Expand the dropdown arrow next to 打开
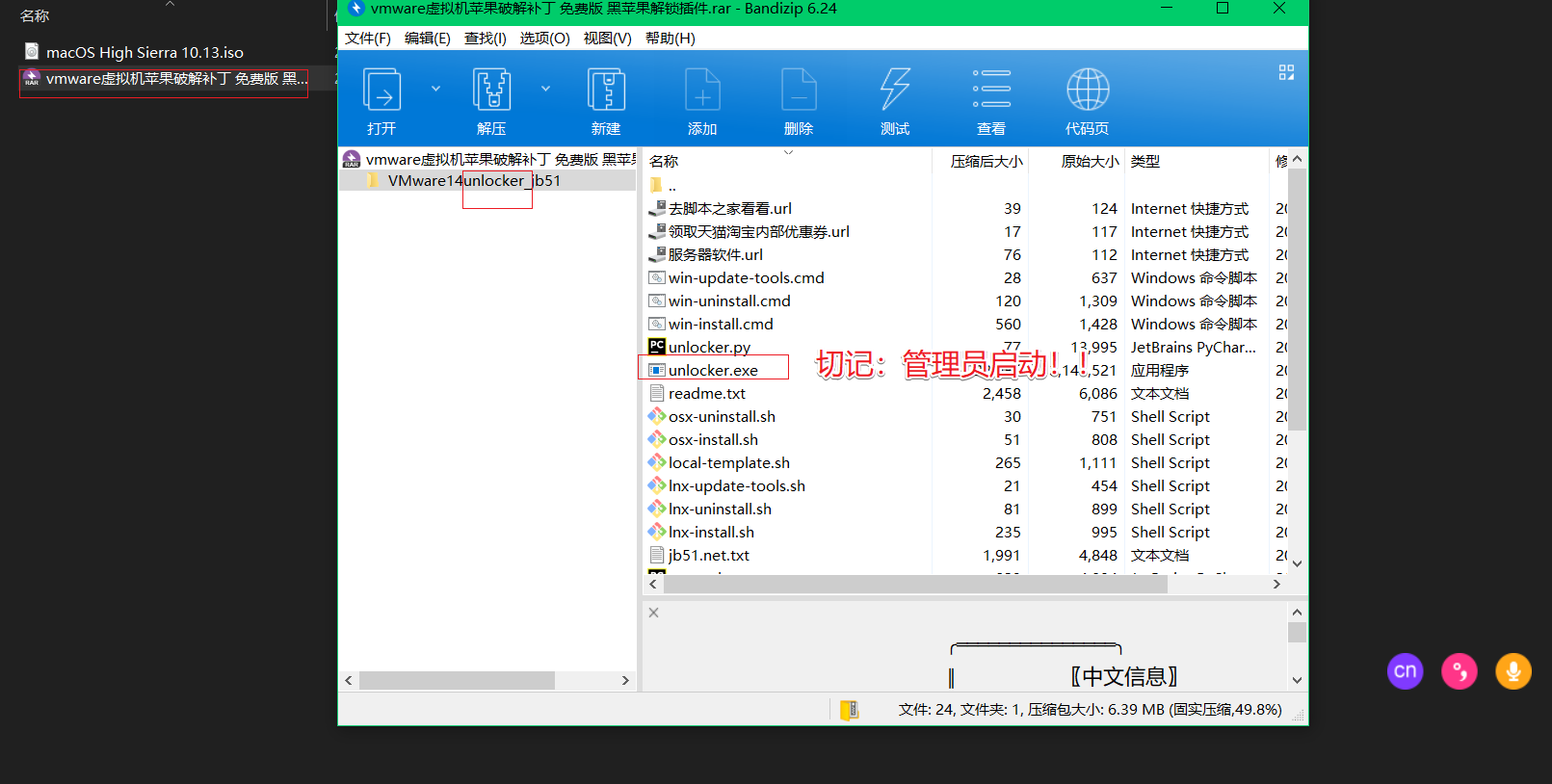This screenshot has height=784, width=1552. (x=435, y=89)
